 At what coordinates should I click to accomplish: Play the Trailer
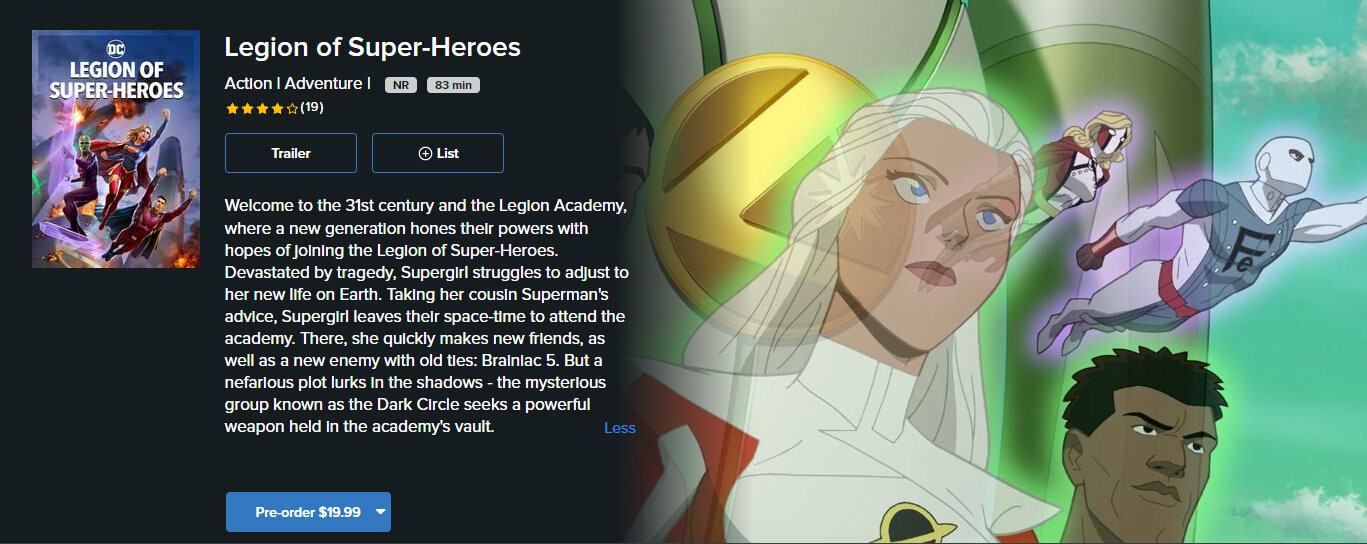pyautogui.click(x=291, y=153)
